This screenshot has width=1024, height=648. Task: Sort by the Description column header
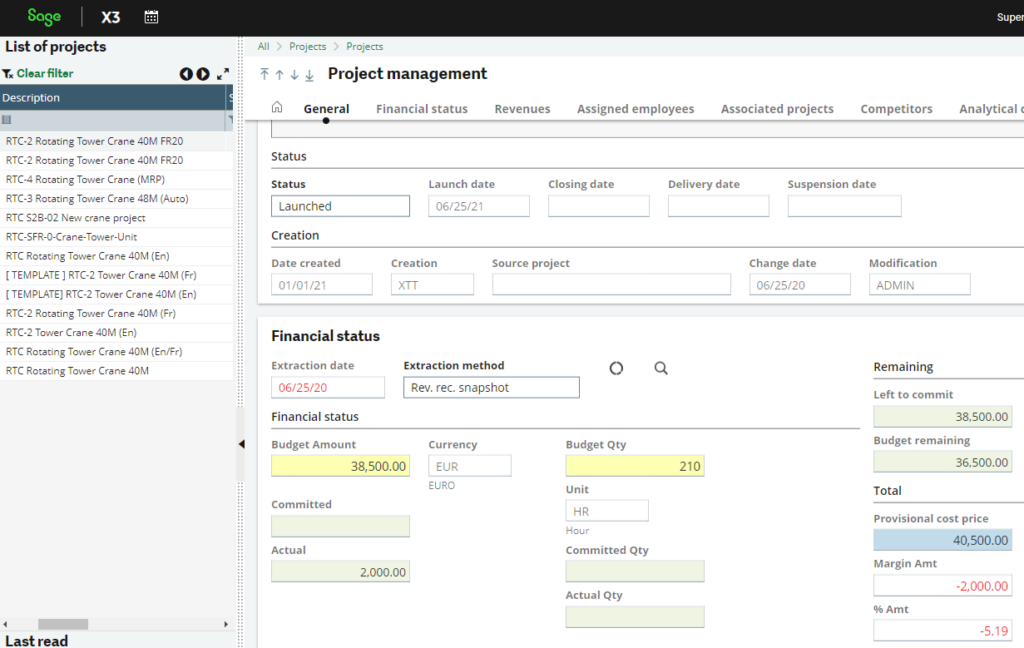point(112,97)
